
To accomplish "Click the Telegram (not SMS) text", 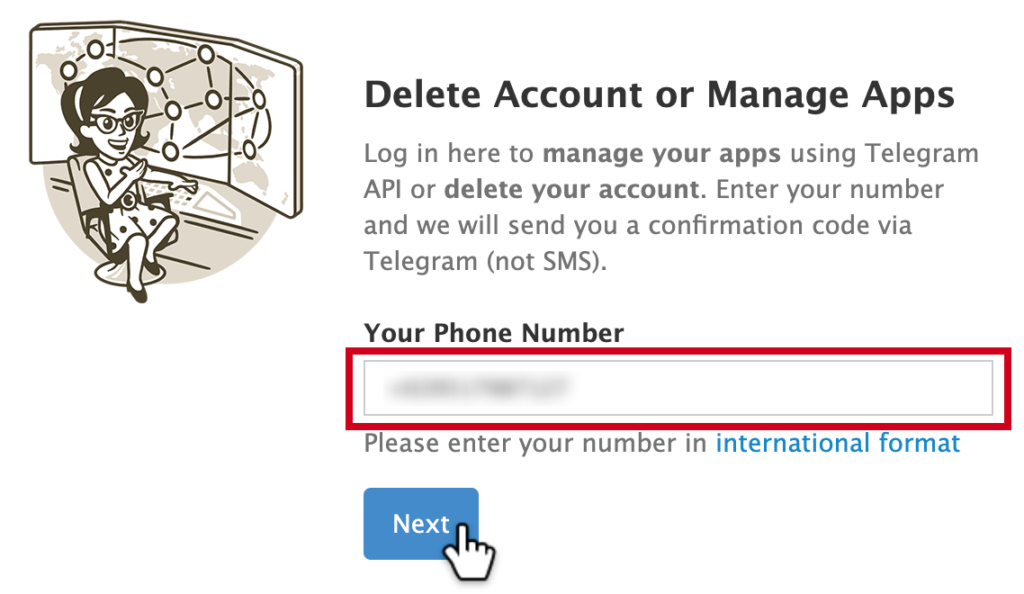I will click(485, 262).
